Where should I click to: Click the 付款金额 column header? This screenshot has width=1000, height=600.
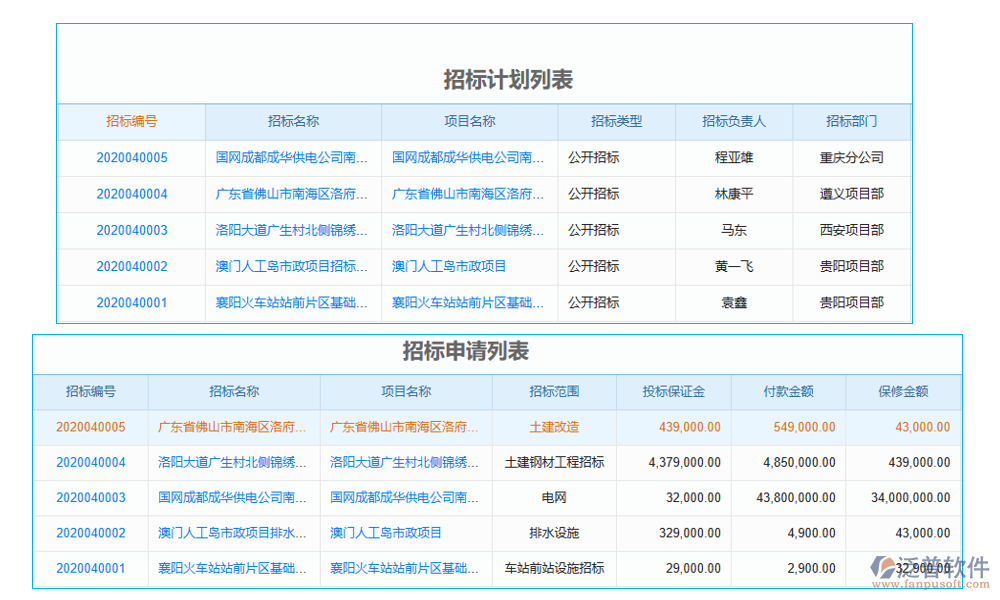[x=788, y=392]
